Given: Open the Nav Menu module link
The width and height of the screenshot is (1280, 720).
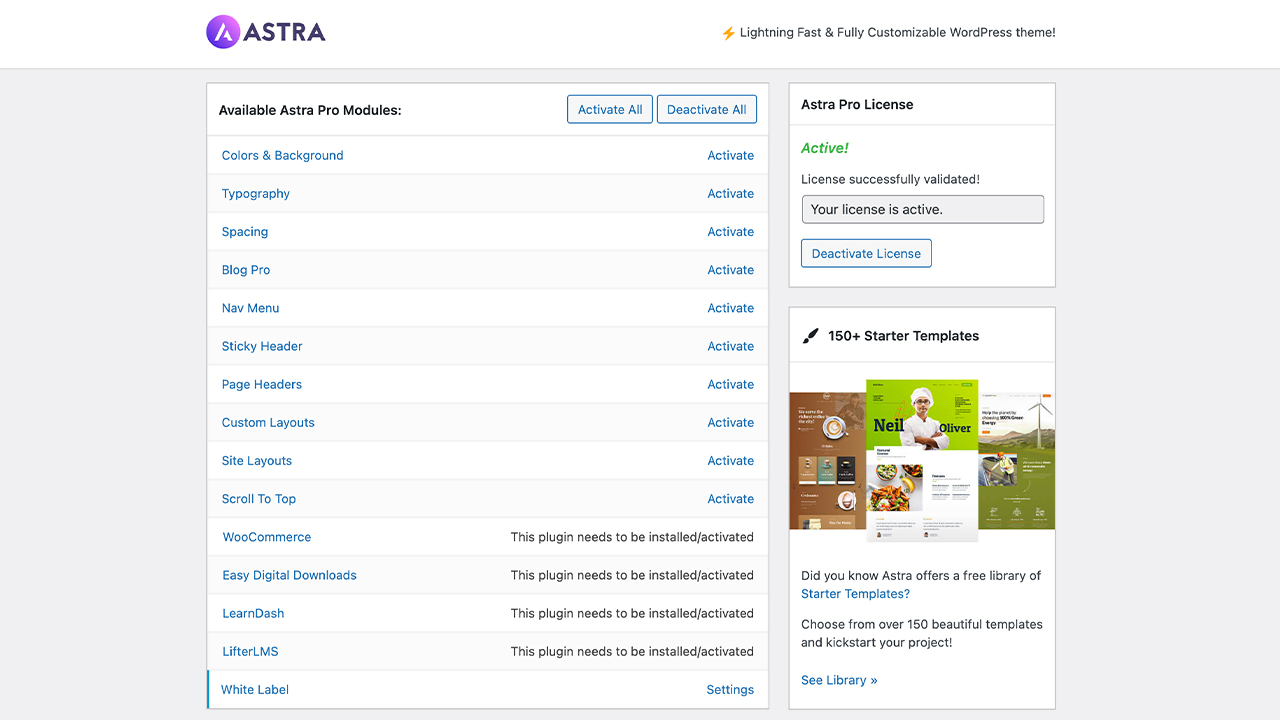Looking at the screenshot, I should pyautogui.click(x=250, y=308).
